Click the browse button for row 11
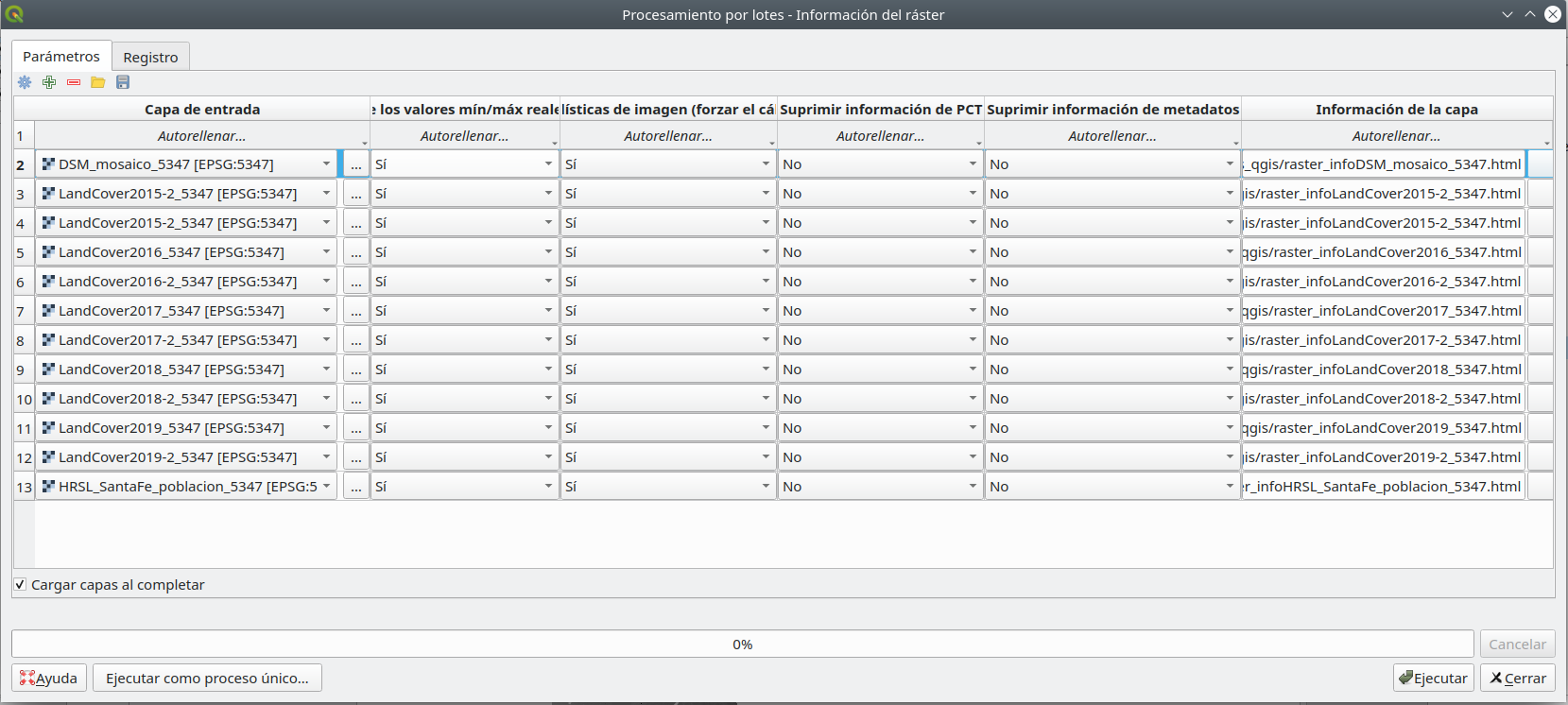The width and height of the screenshot is (1568, 705). click(x=356, y=428)
